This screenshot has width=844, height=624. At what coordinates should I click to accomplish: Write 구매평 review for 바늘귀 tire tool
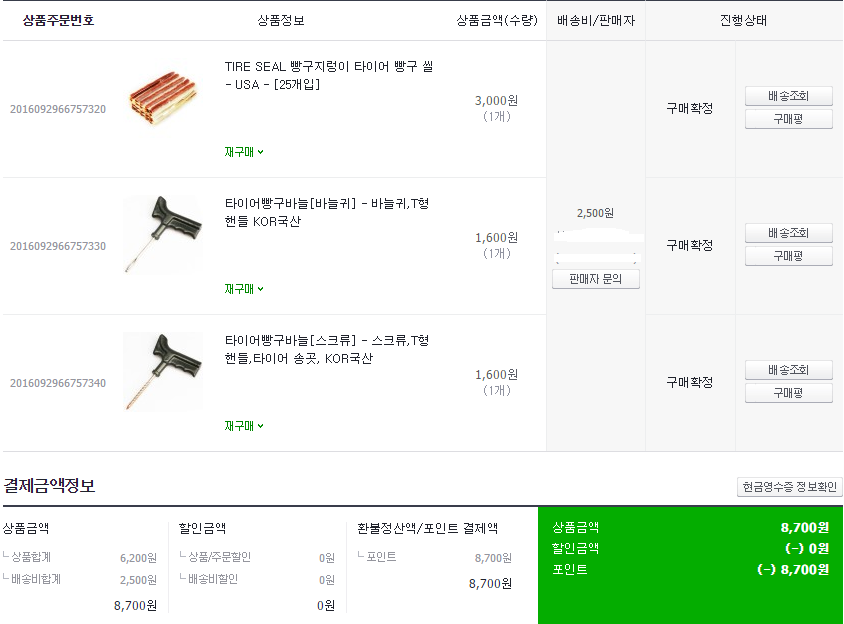[x=788, y=256]
